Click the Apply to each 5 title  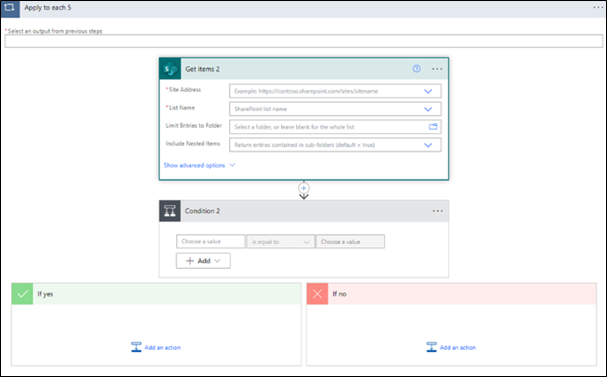point(48,8)
